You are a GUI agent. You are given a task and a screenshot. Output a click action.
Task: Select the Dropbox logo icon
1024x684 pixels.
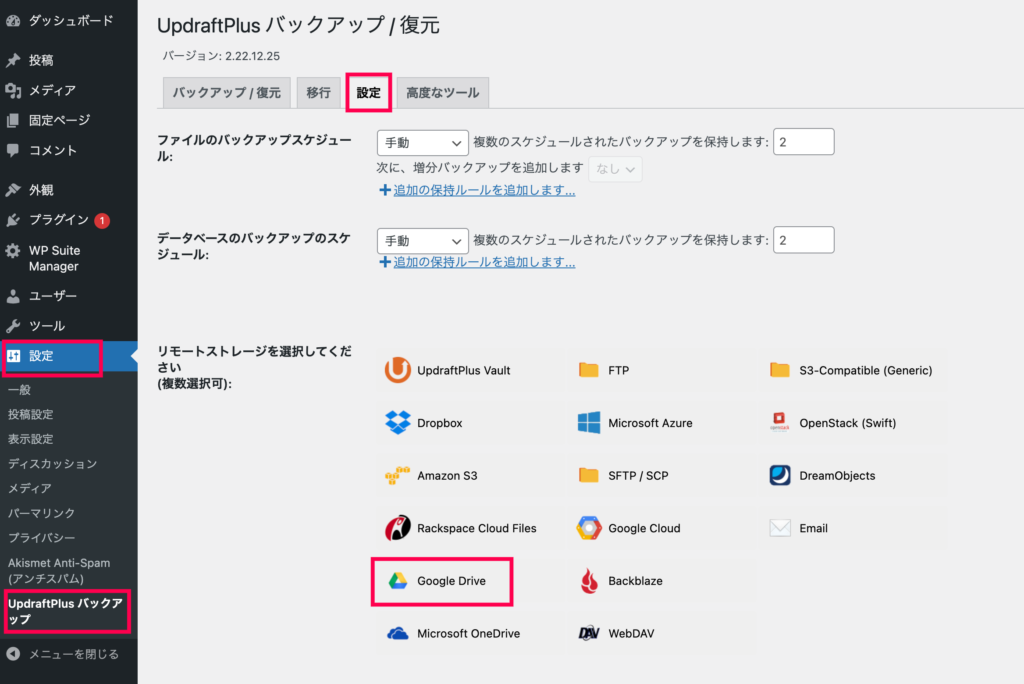coord(397,423)
